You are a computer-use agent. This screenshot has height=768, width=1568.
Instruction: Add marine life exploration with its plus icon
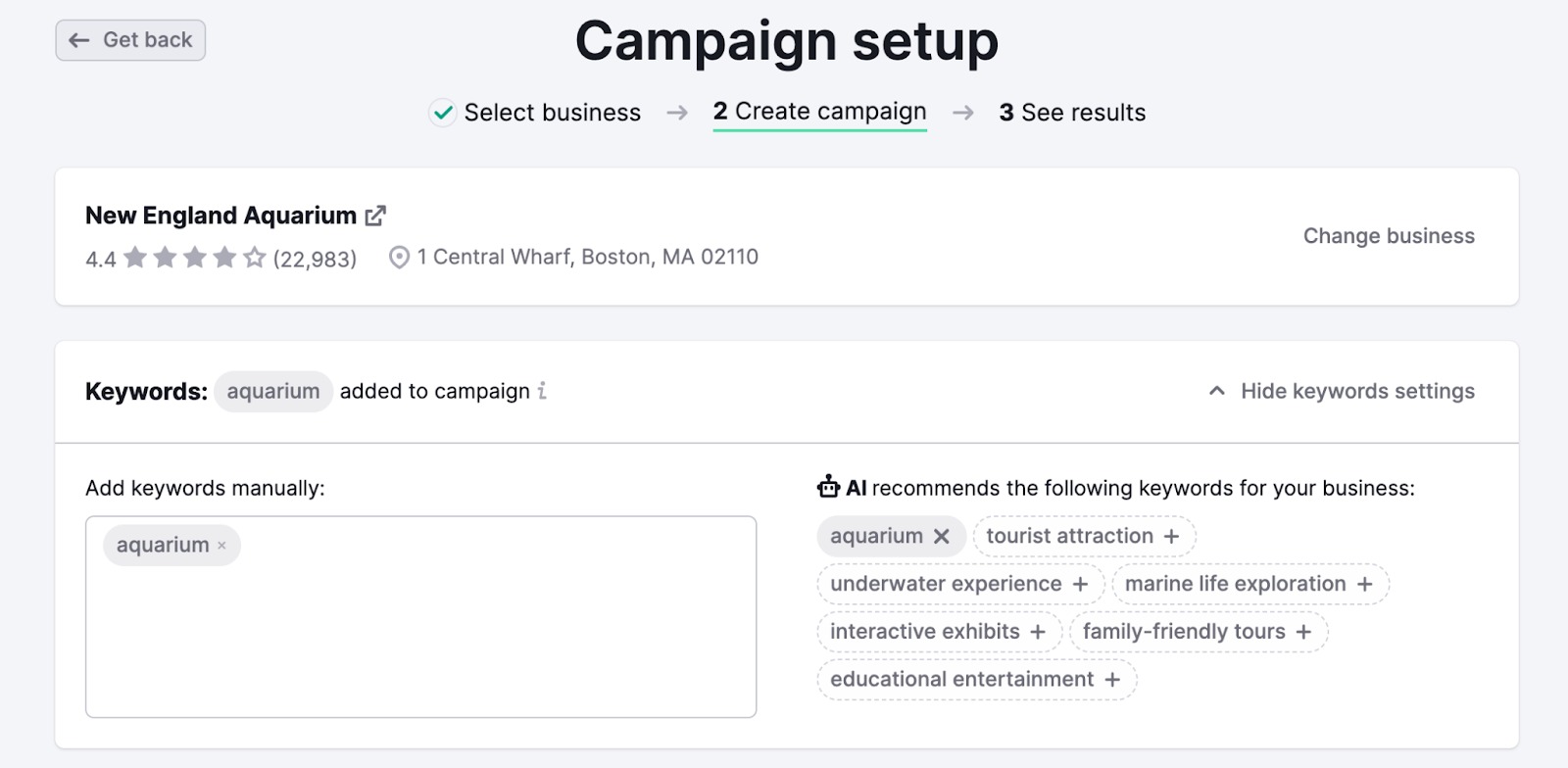[1366, 583]
